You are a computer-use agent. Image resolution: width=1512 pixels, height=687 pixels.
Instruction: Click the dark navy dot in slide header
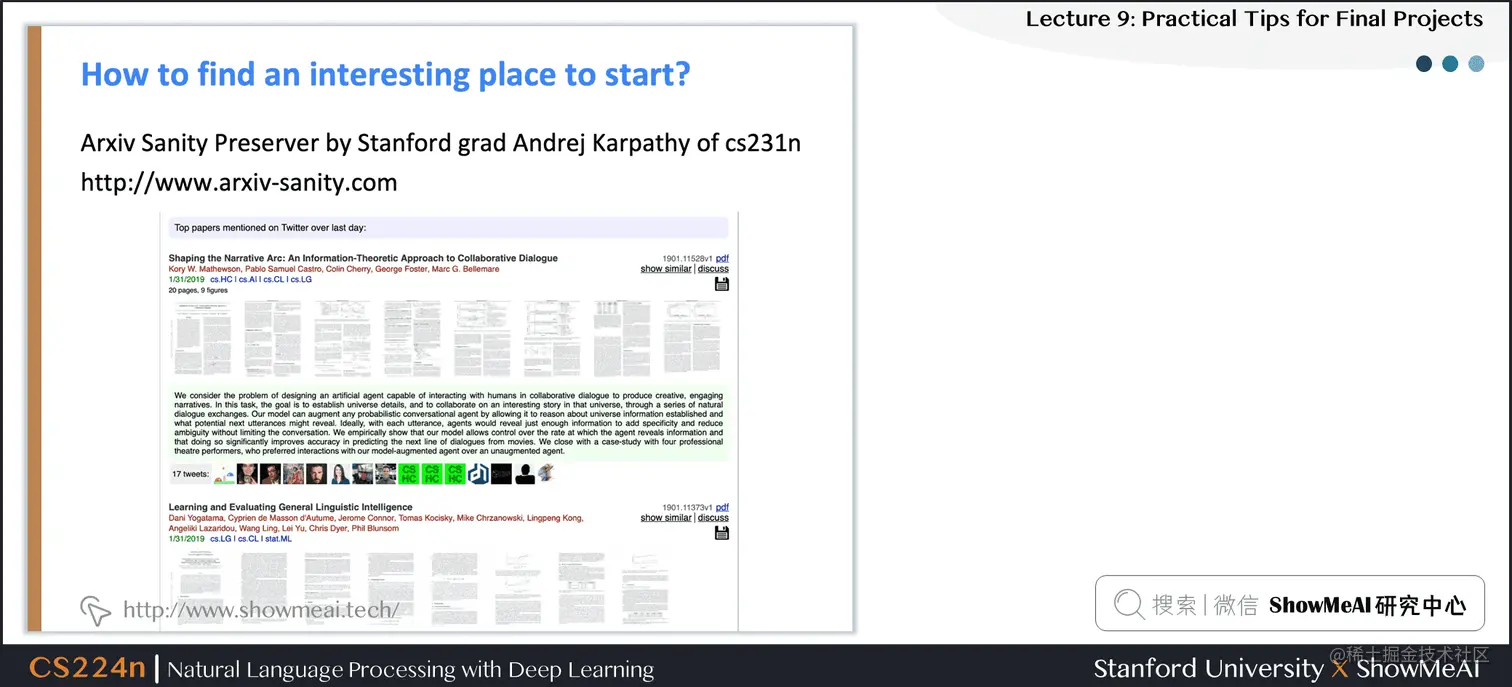(1424, 64)
